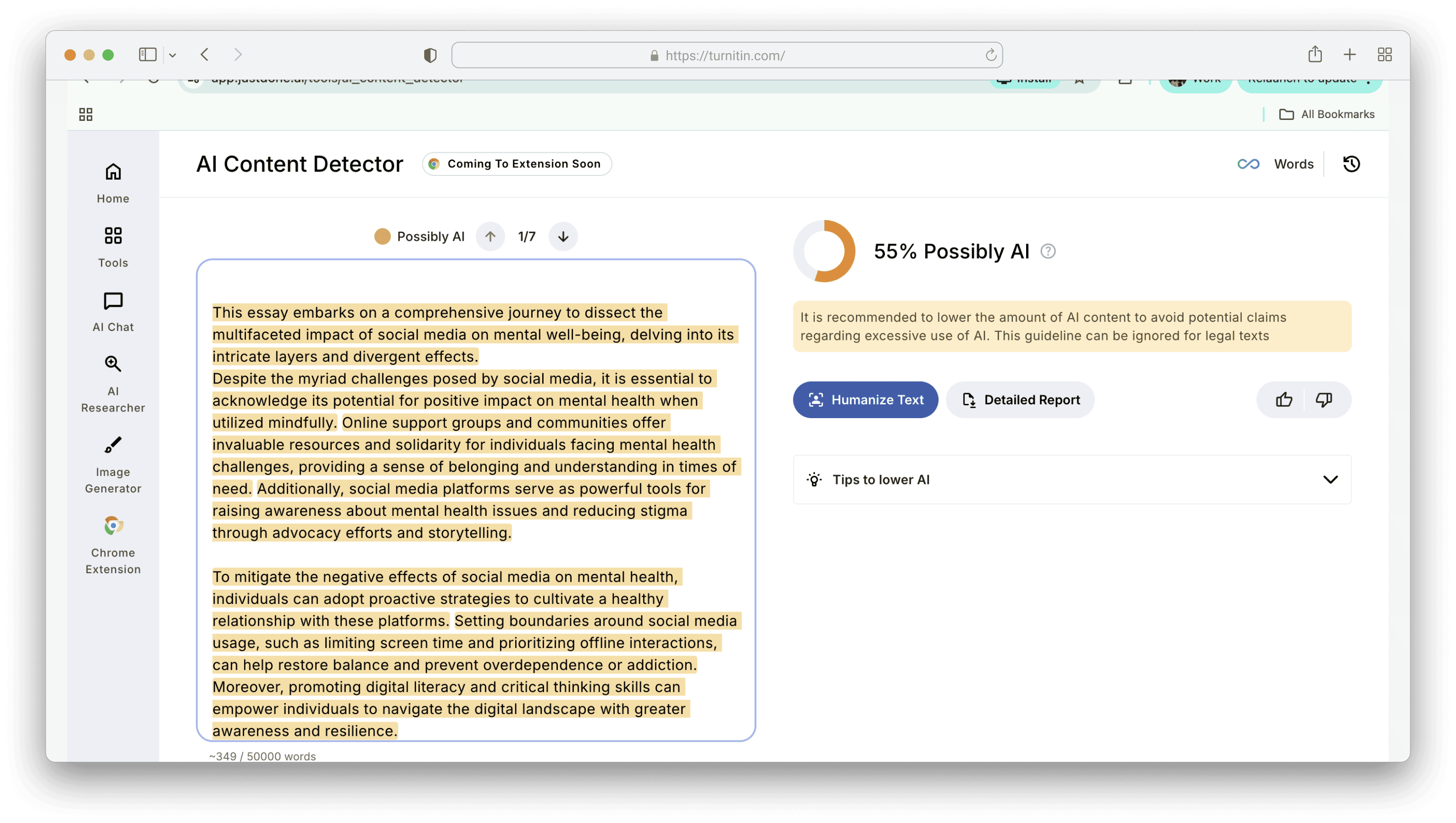1456x823 pixels.
Task: Click the turnitin.com address bar
Action: (726, 55)
